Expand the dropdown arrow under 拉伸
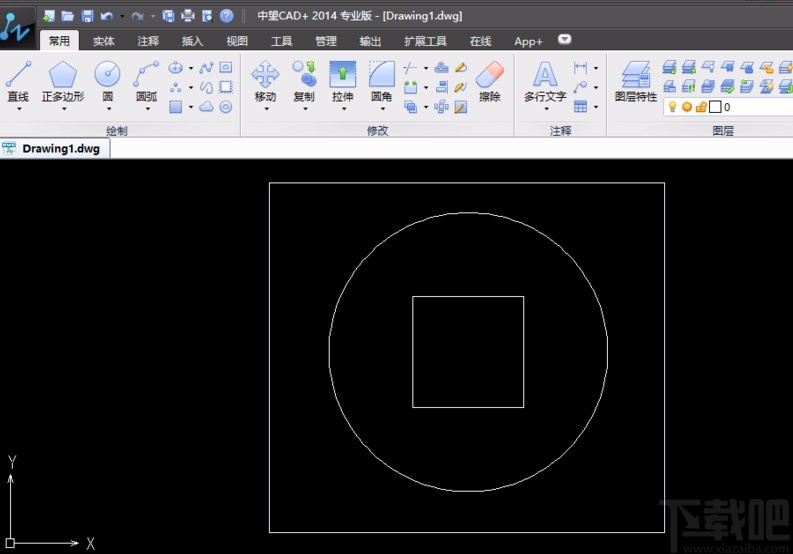Image resolution: width=793 pixels, height=554 pixels. coord(343,110)
